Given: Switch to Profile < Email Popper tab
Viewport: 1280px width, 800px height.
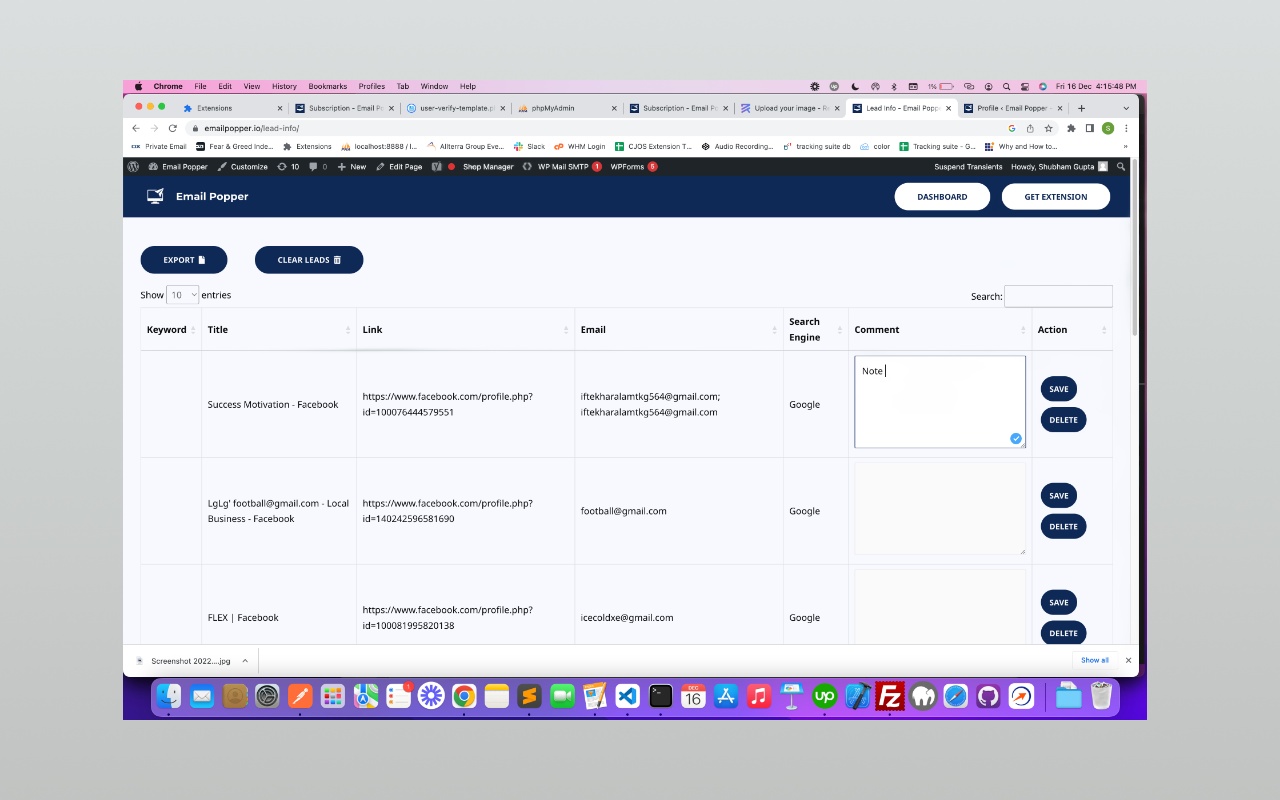Looking at the screenshot, I should pyautogui.click(x=1012, y=108).
